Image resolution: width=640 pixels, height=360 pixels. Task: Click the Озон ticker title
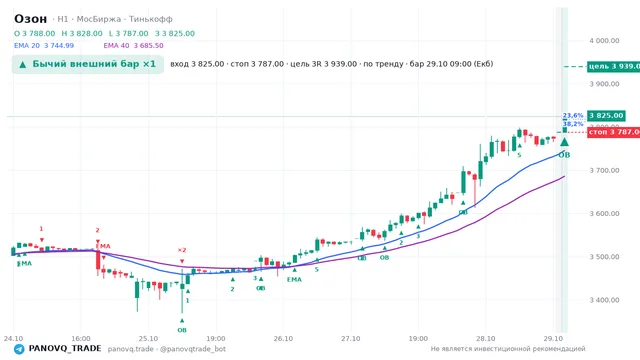(x=31, y=19)
